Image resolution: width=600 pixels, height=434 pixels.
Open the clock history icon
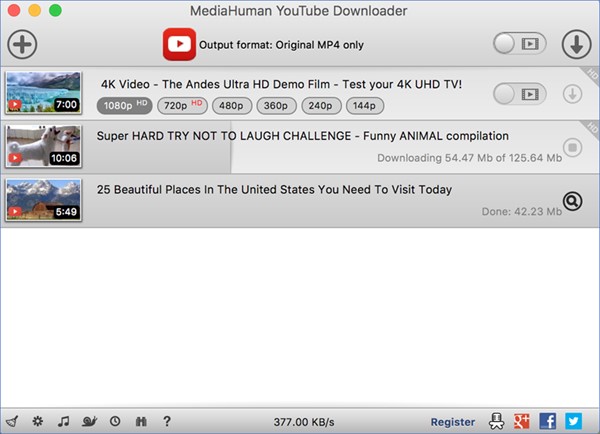click(115, 421)
